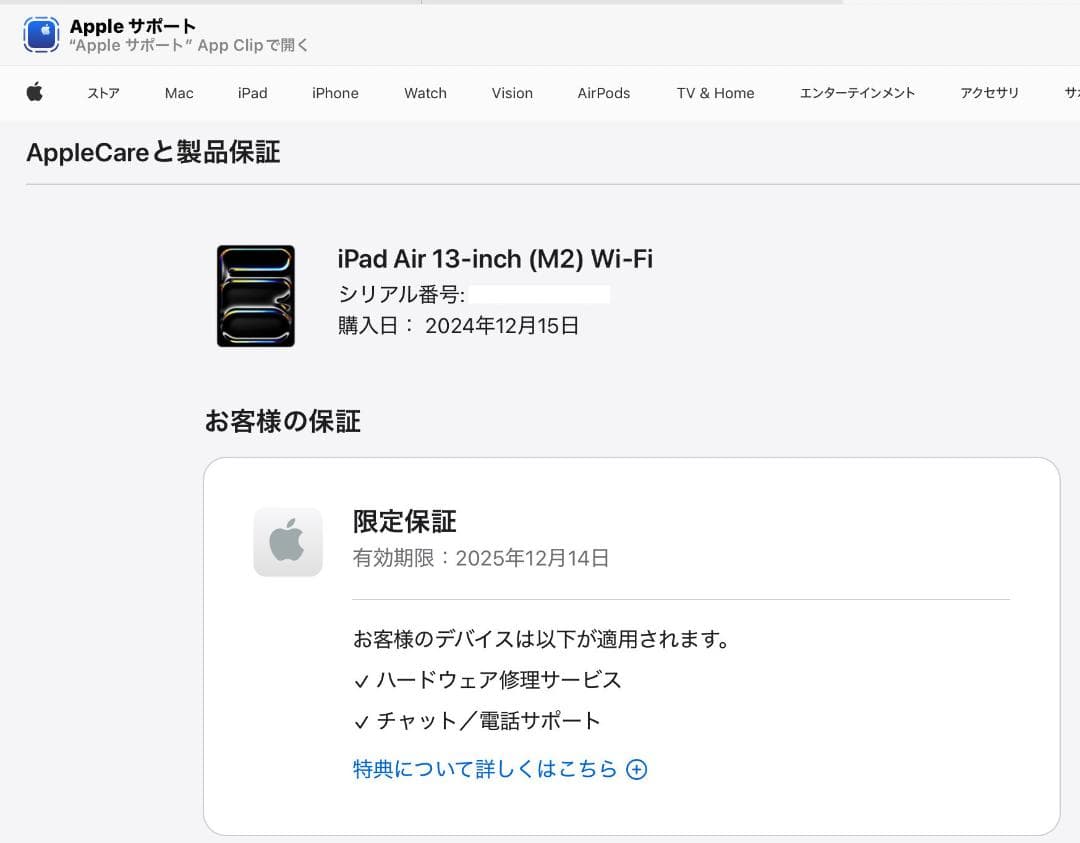This screenshot has height=843, width=1080.
Task: Click the AppleCareと製品保証 page heading
Action: click(152, 152)
